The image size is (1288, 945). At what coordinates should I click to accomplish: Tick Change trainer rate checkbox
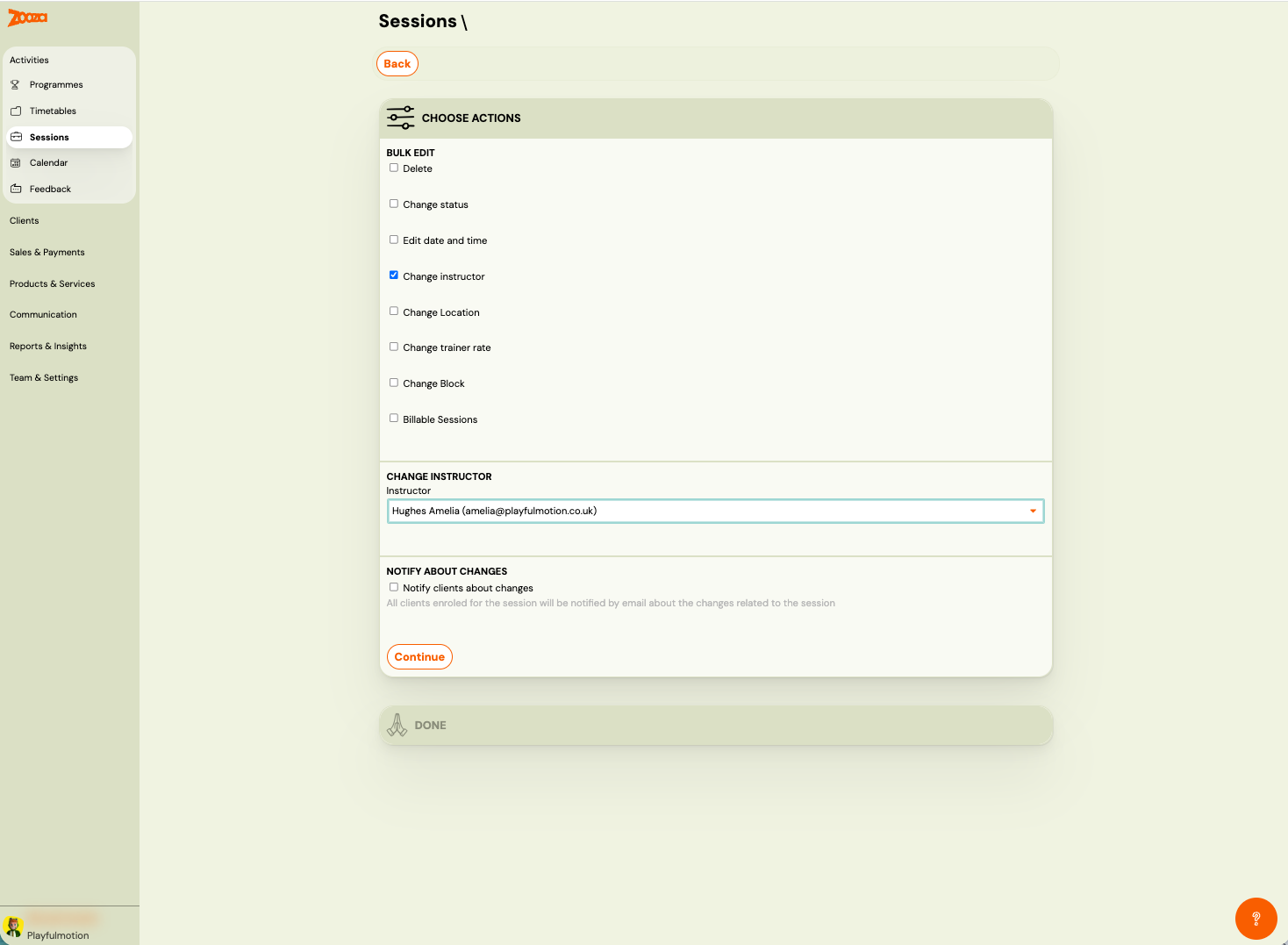point(394,347)
